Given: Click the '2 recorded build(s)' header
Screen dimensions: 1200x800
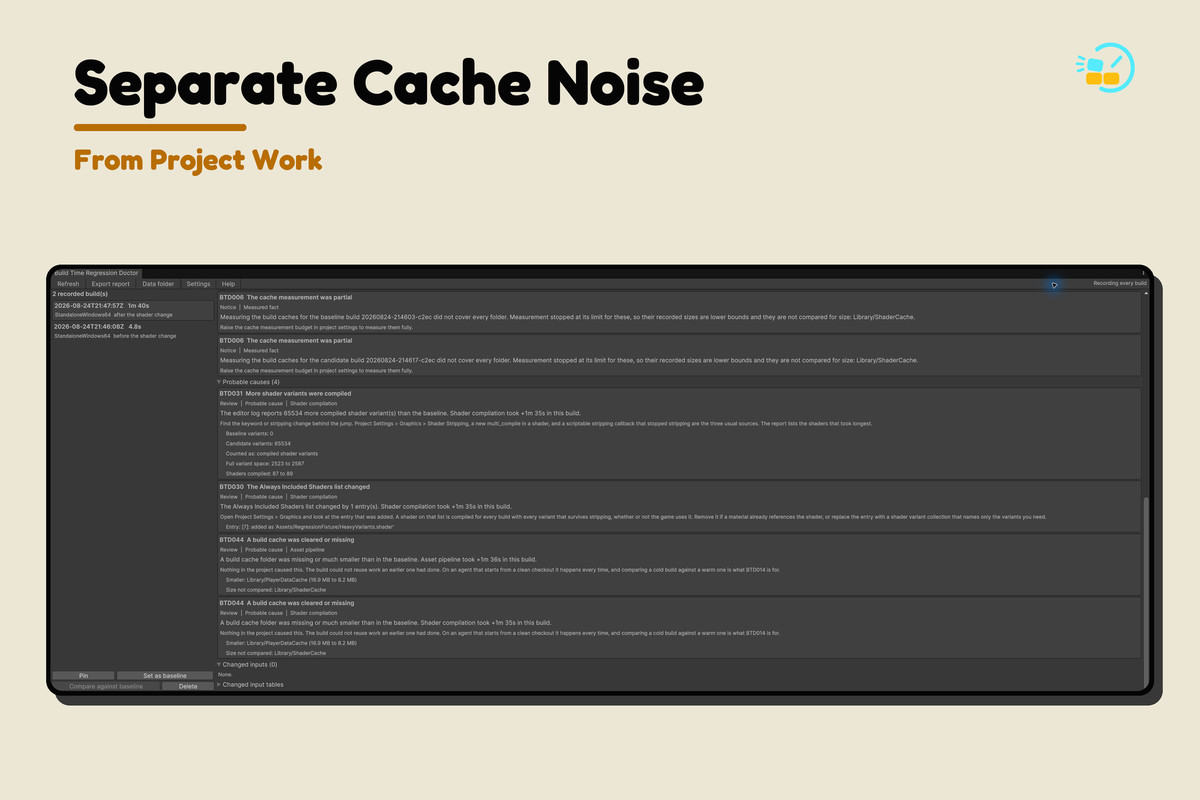Looking at the screenshot, I should [81, 294].
